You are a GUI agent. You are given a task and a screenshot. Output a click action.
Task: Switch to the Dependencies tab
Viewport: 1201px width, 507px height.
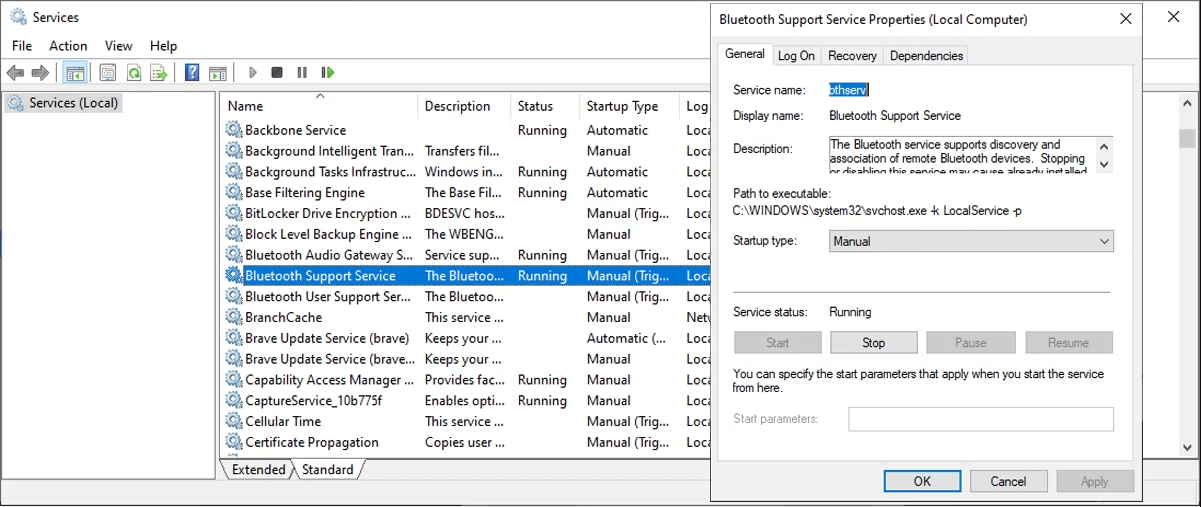point(926,56)
